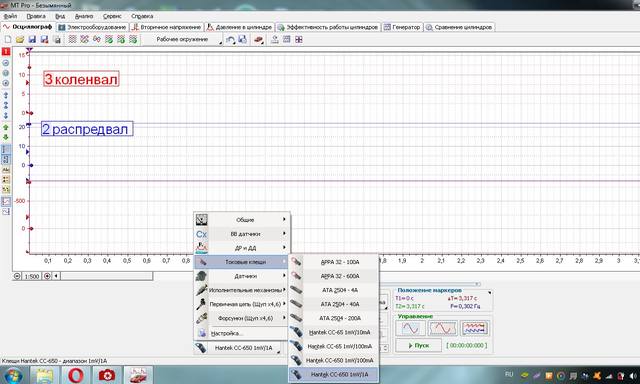Open Opera from the taskbar
This screenshot has width=640, height=384.
76,375
